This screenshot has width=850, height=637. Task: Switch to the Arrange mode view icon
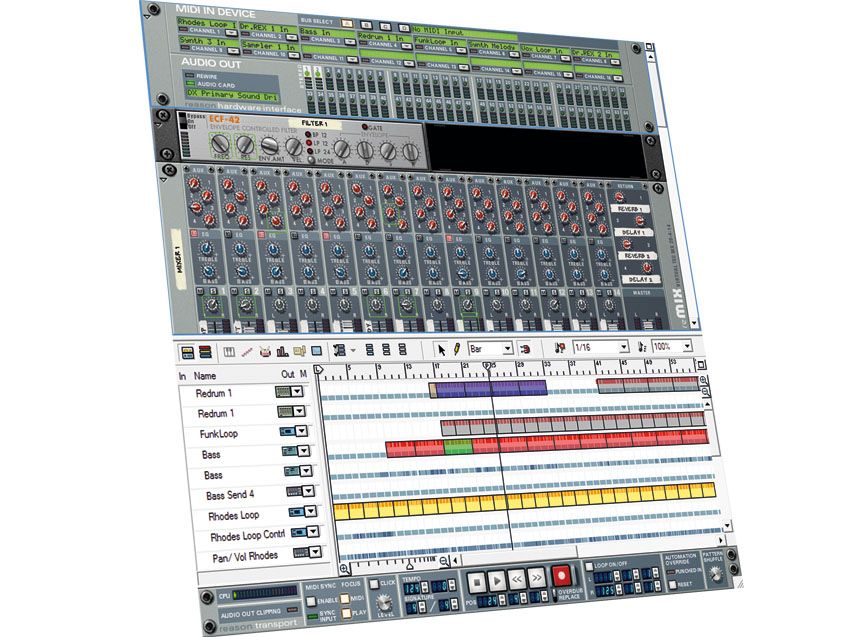188,353
